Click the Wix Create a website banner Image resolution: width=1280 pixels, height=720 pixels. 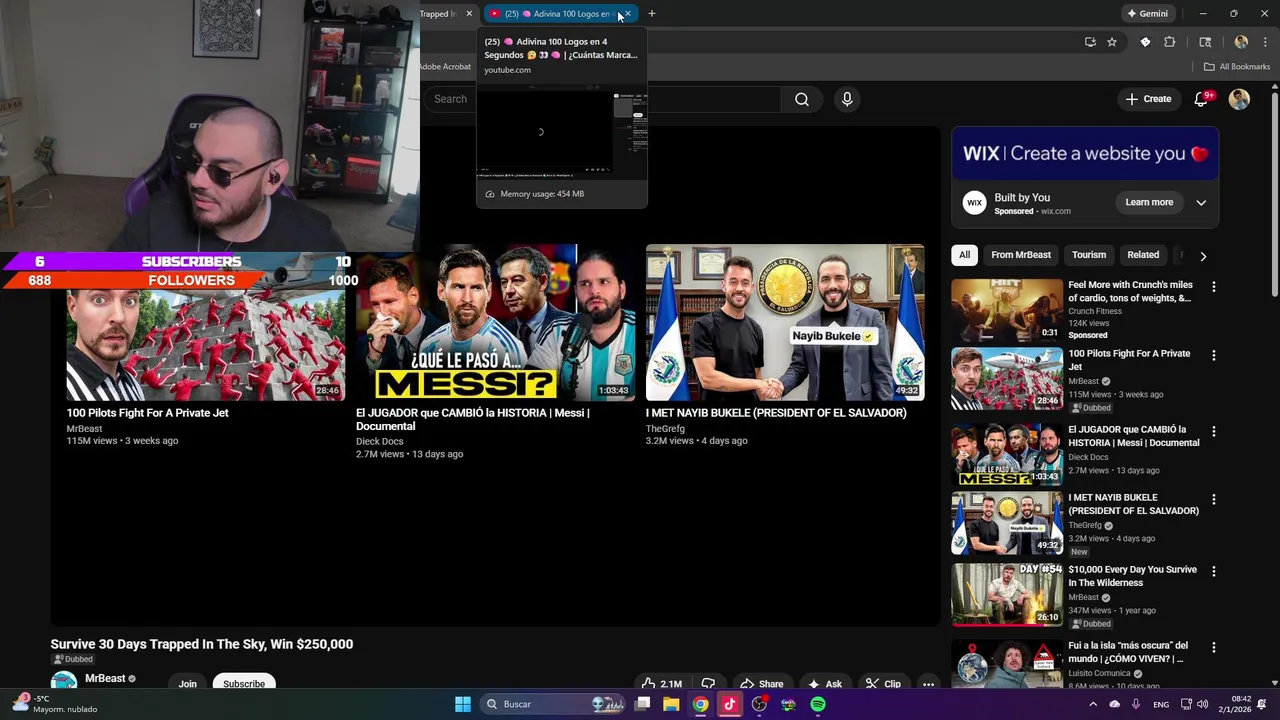click(x=1085, y=154)
